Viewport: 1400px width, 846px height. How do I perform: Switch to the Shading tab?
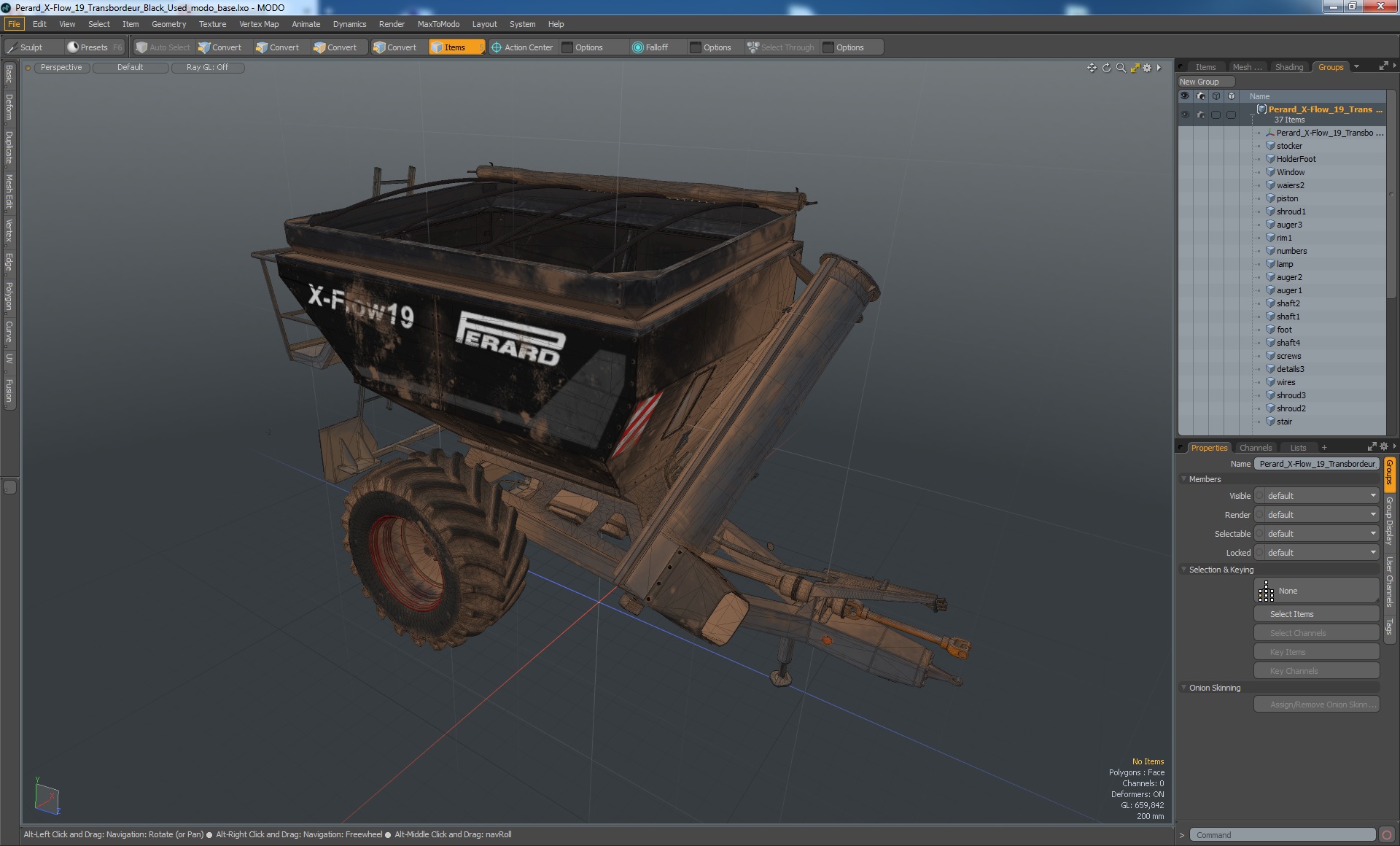tap(1288, 67)
